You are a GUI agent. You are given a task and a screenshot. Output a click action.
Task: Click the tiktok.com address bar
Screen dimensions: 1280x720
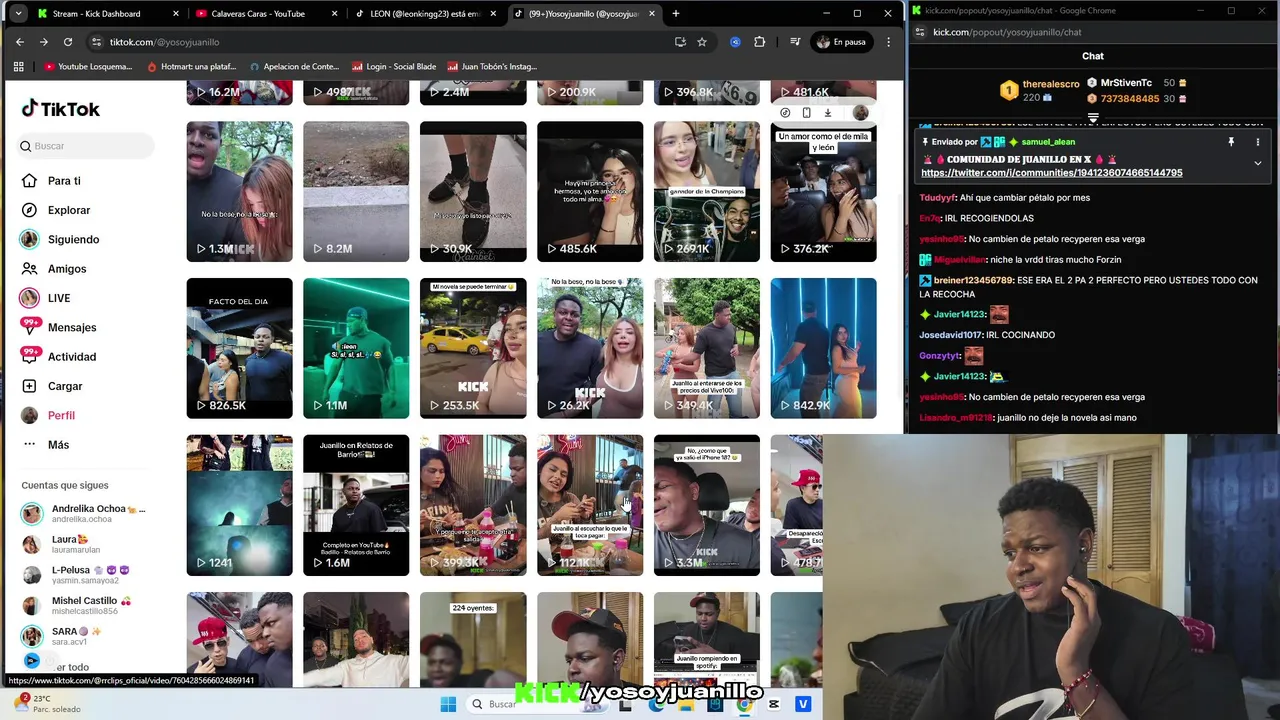[380, 42]
